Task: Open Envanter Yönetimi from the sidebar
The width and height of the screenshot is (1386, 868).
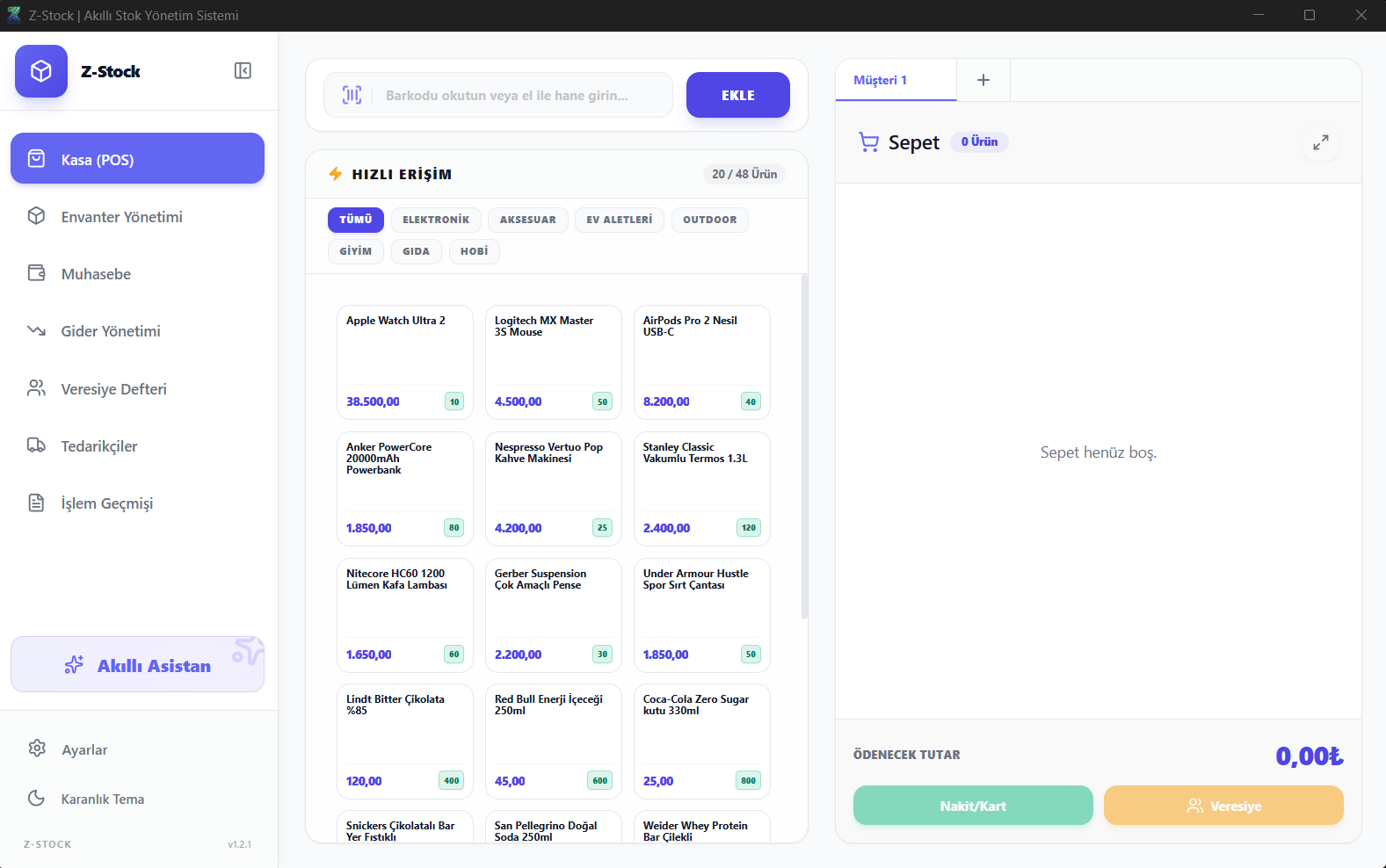Action: click(x=137, y=217)
